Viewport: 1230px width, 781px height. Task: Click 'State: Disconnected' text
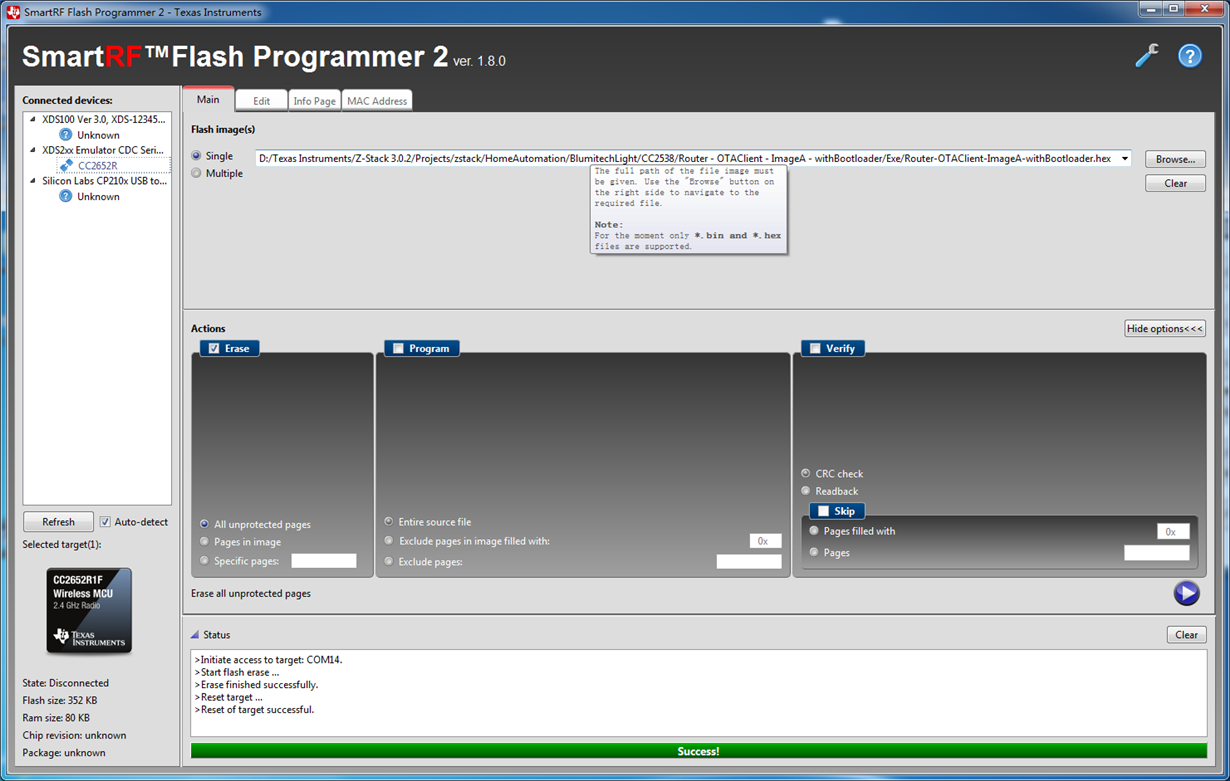[x=65, y=683]
